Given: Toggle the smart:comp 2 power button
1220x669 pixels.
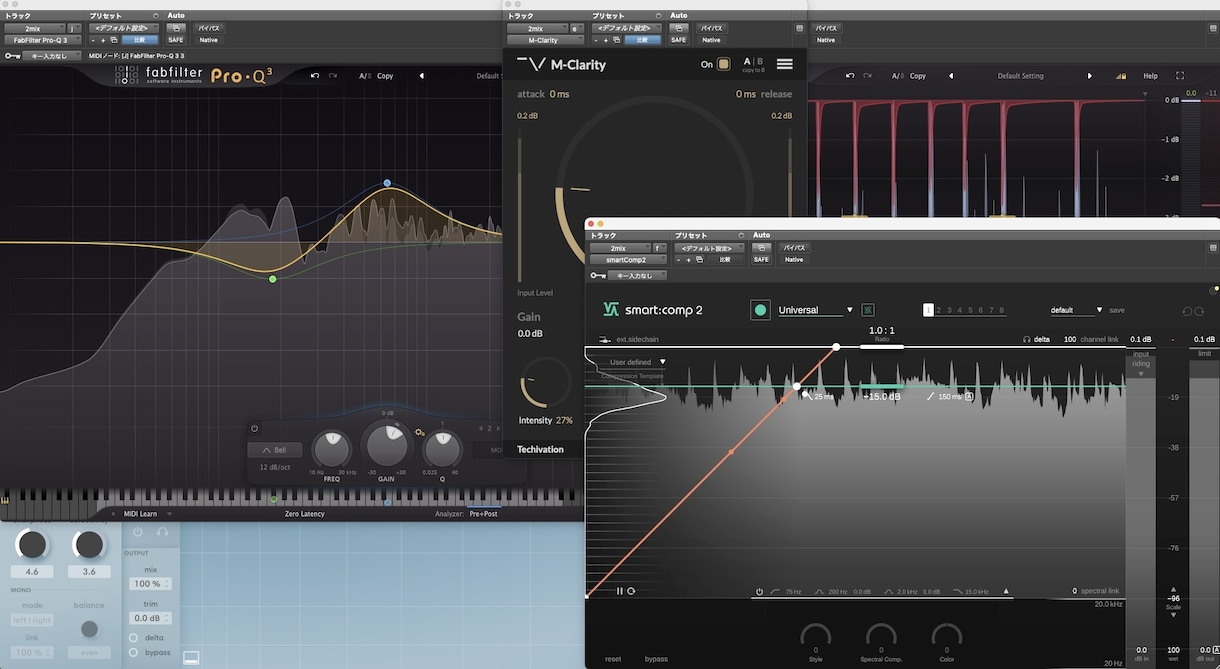Looking at the screenshot, I should 761,310.
